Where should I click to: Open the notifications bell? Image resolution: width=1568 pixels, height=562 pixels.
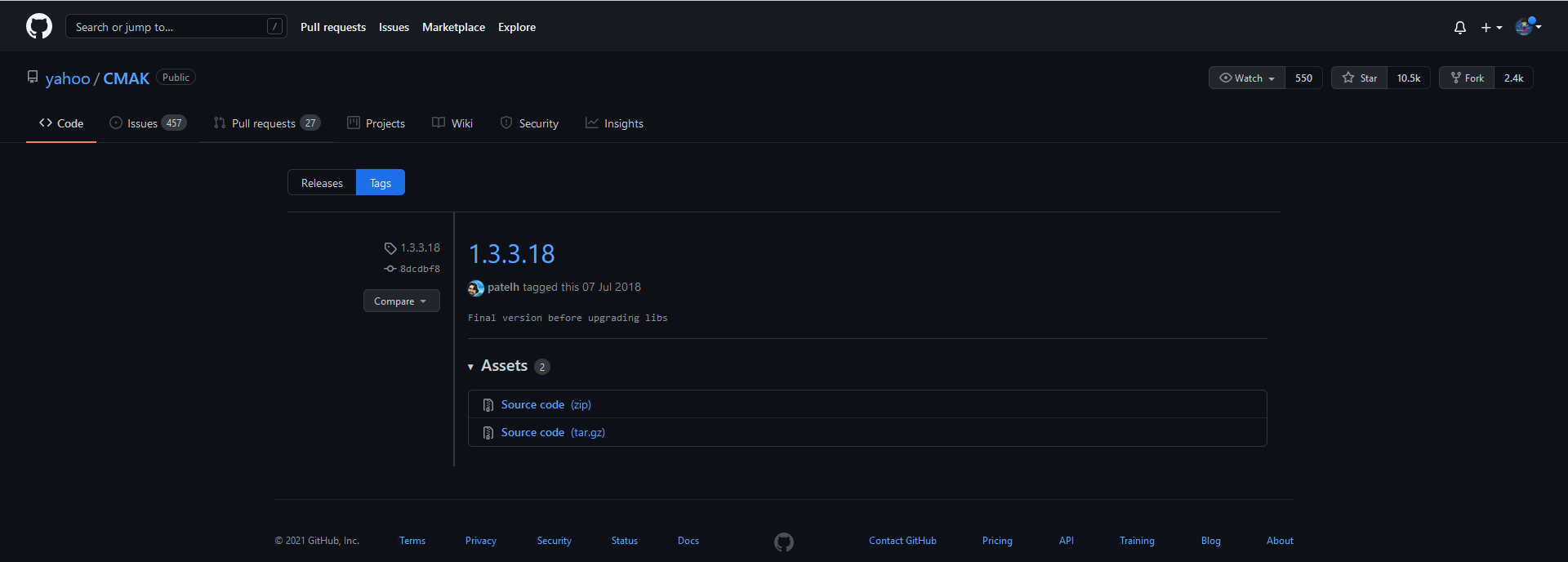click(1460, 28)
